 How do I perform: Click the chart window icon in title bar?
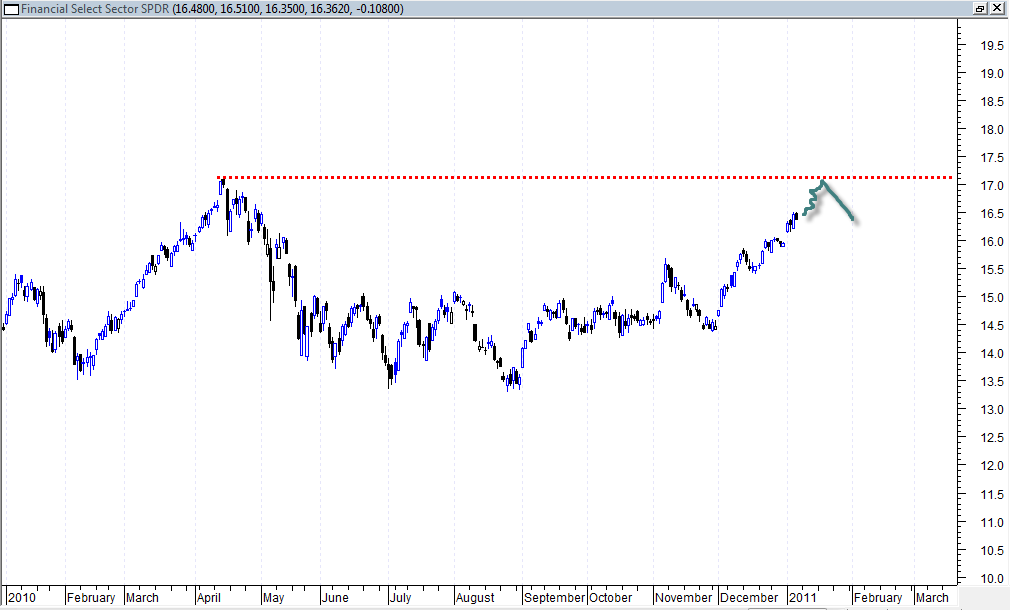[11, 9]
